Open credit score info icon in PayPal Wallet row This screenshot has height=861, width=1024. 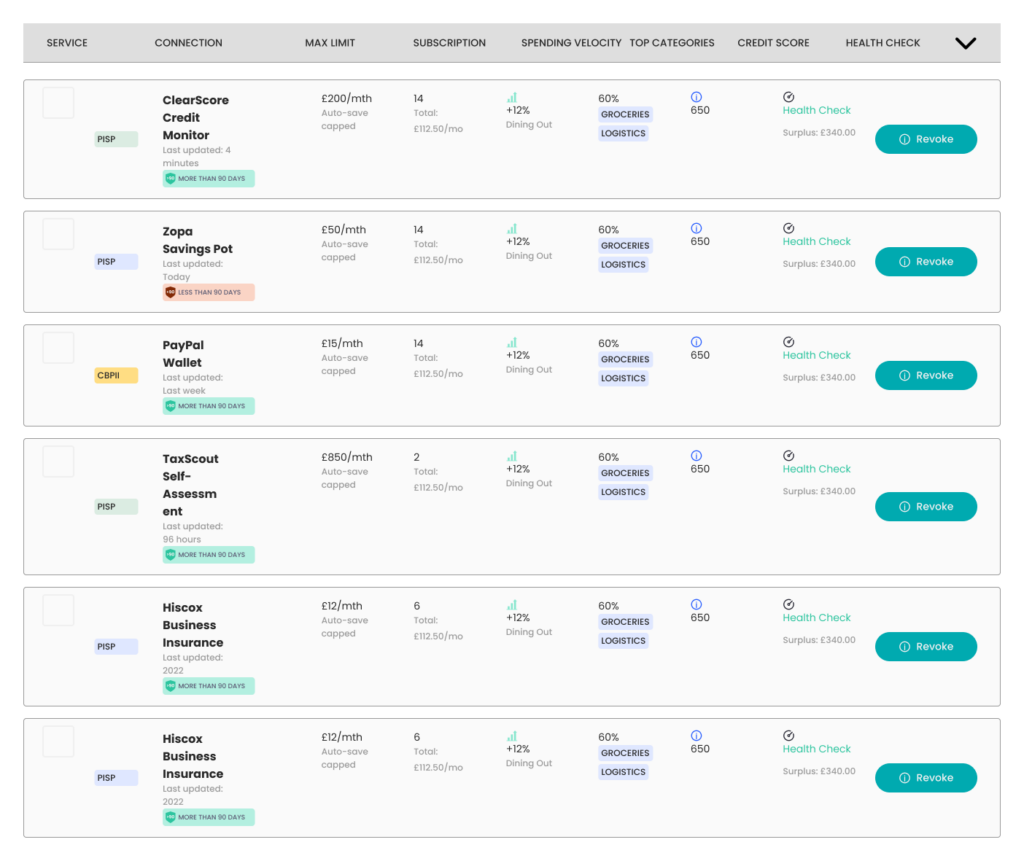(696, 342)
